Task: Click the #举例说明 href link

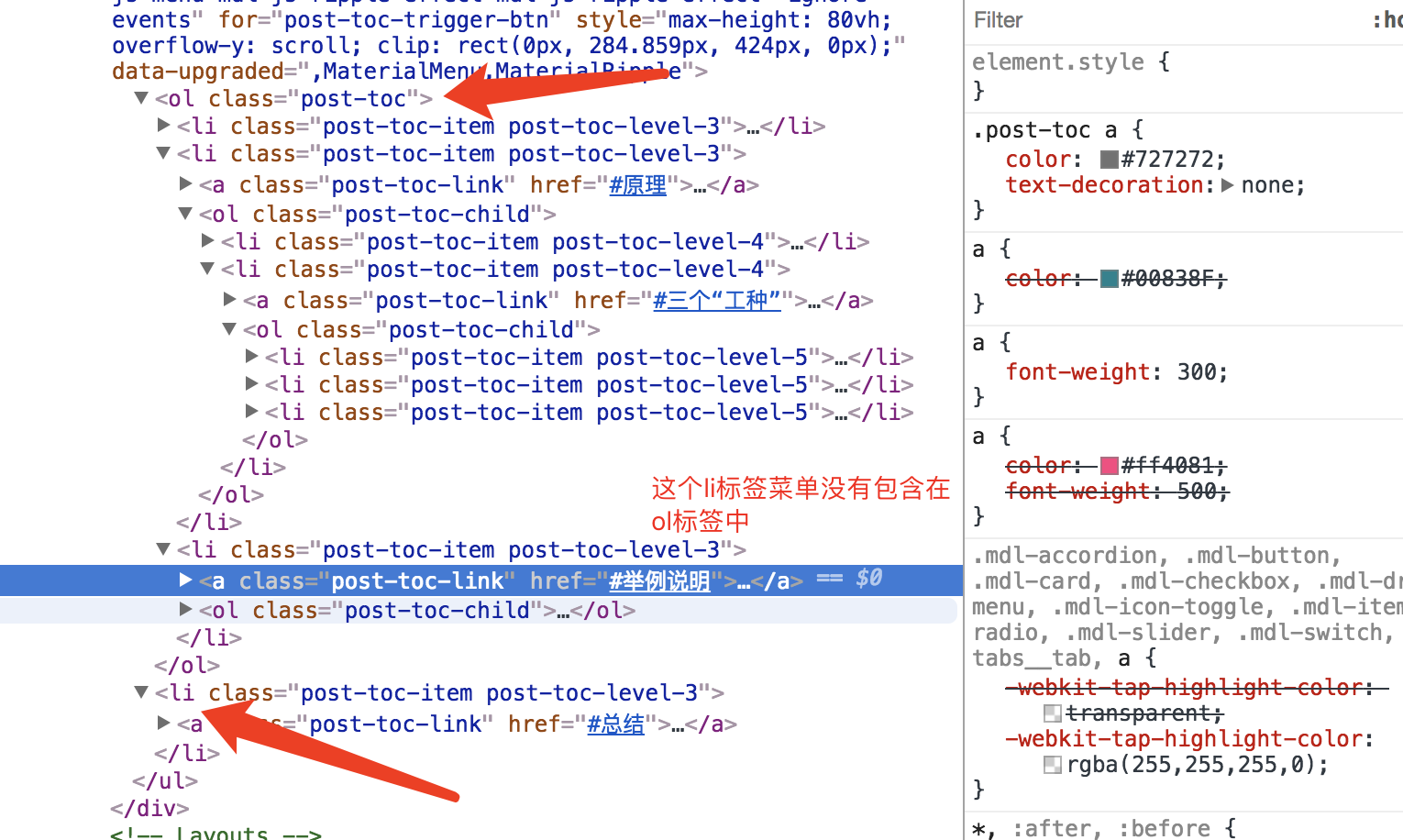Action: pos(659,580)
